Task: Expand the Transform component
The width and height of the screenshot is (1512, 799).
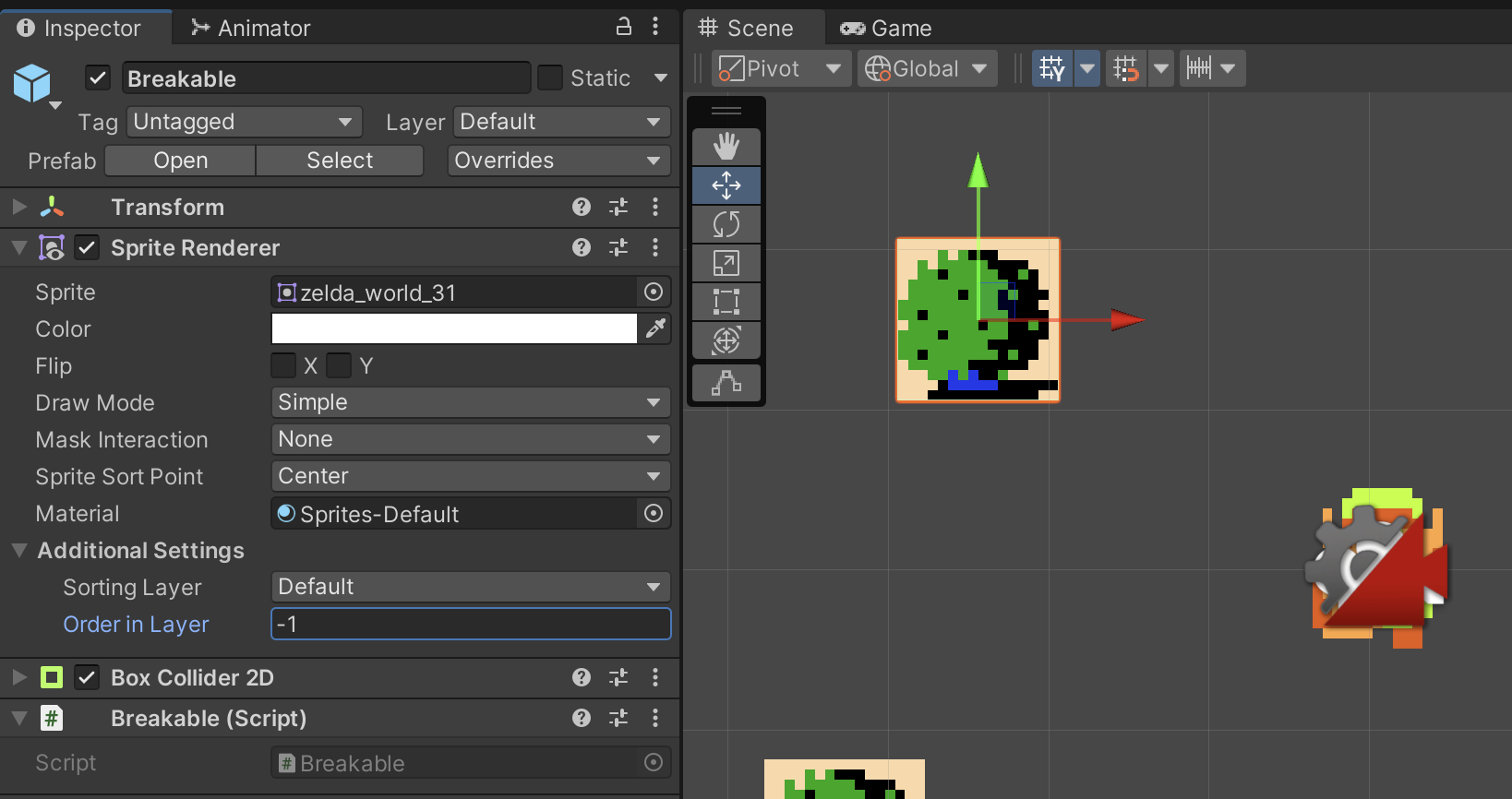Action: point(19,208)
